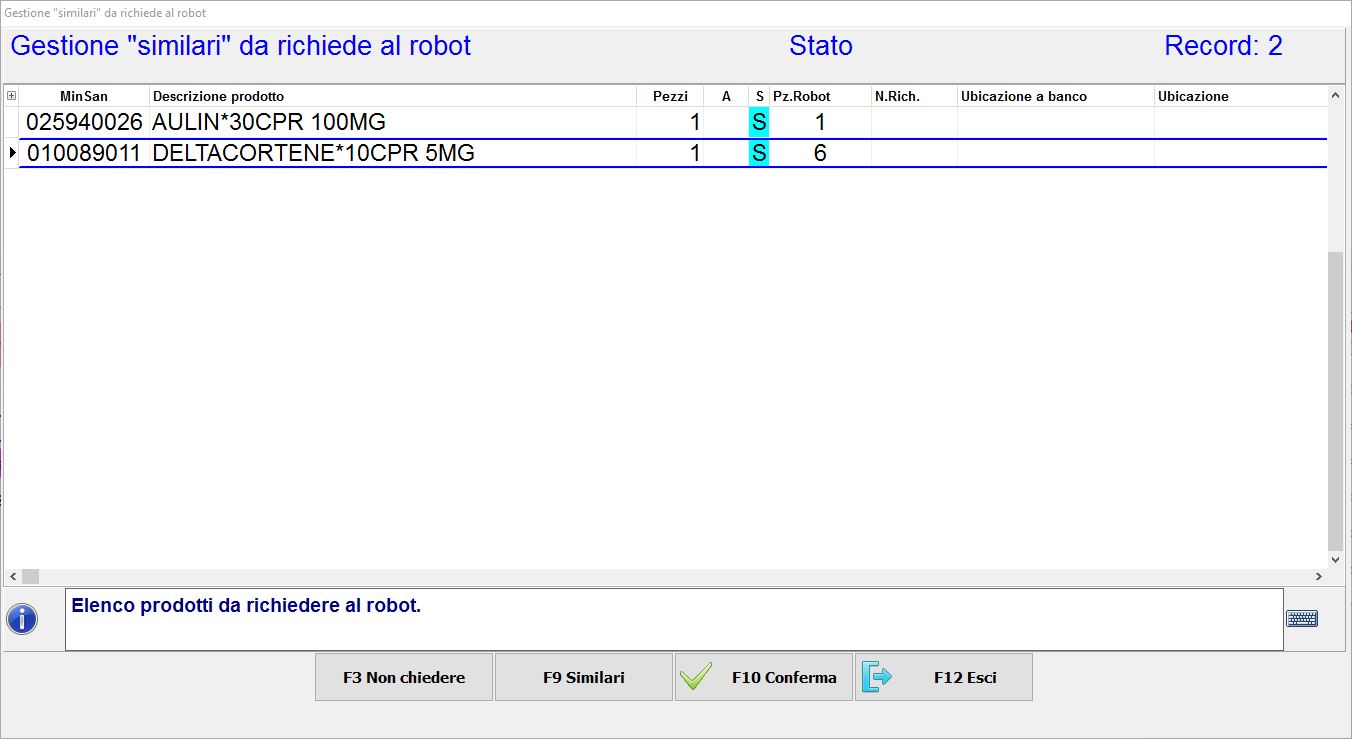The image size is (1352, 739).
Task: Click the green checkmark on F10 Conferma
Action: [x=696, y=677]
